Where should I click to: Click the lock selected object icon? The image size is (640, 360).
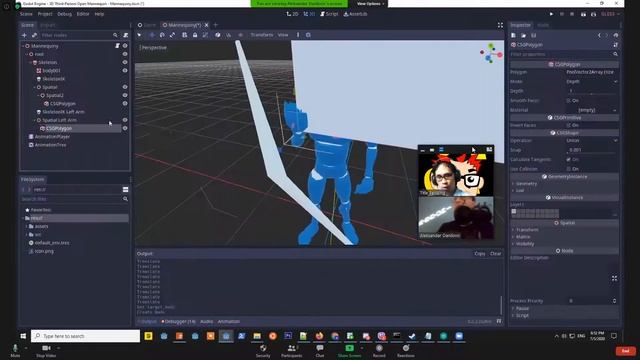point(195,35)
